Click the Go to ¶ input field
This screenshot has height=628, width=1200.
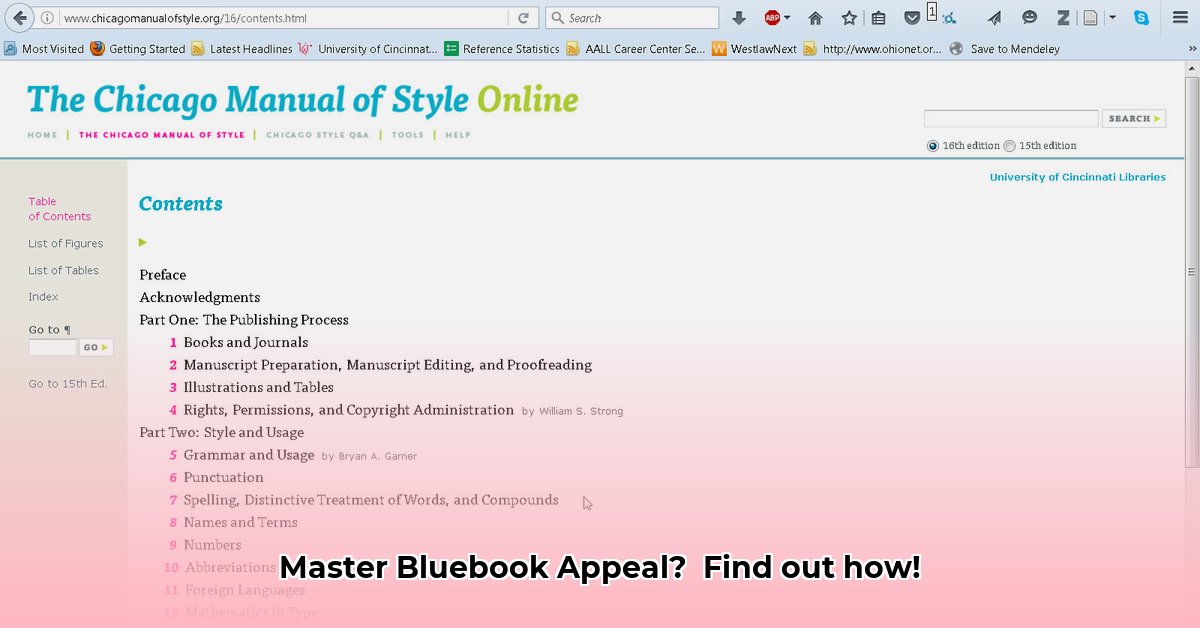(x=52, y=348)
